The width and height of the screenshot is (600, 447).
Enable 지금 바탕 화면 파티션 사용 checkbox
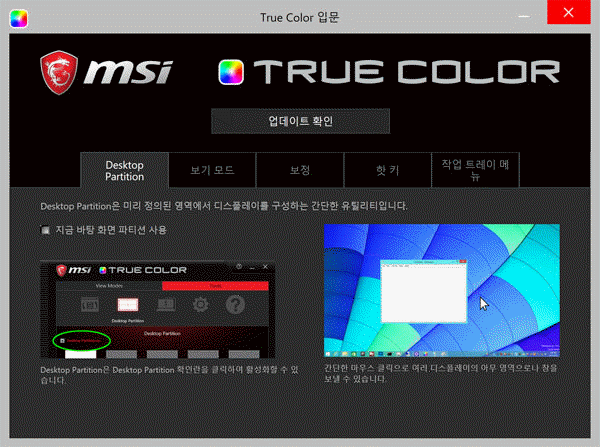pyautogui.click(x=46, y=230)
